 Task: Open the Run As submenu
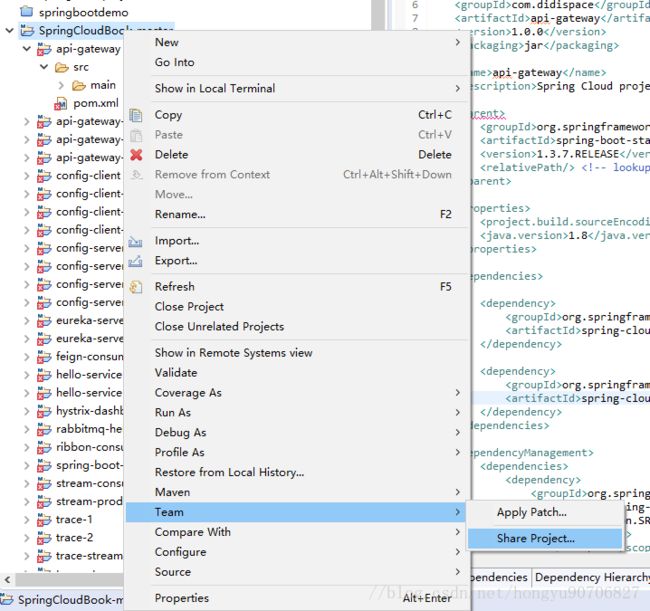172,412
